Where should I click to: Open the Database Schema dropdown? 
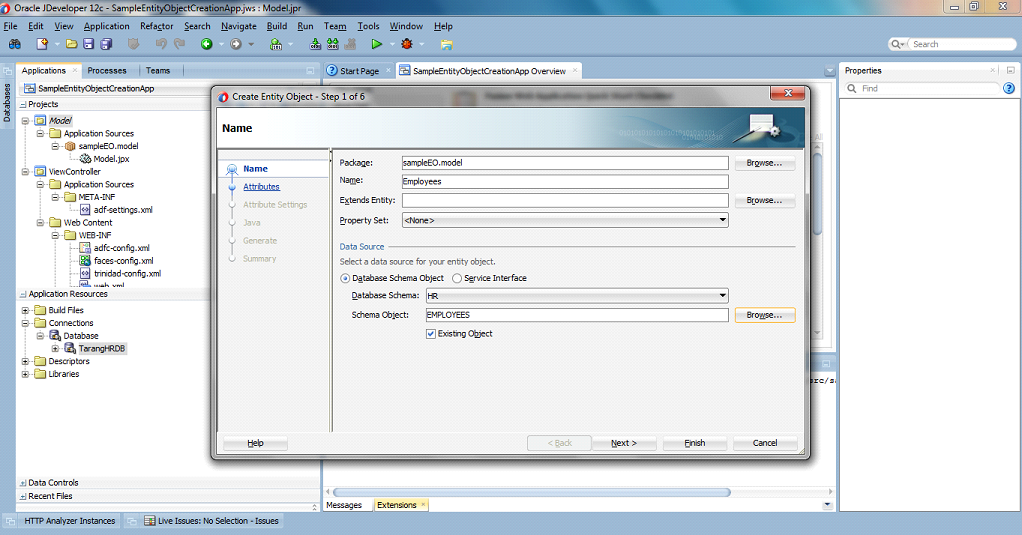pyautogui.click(x=577, y=296)
